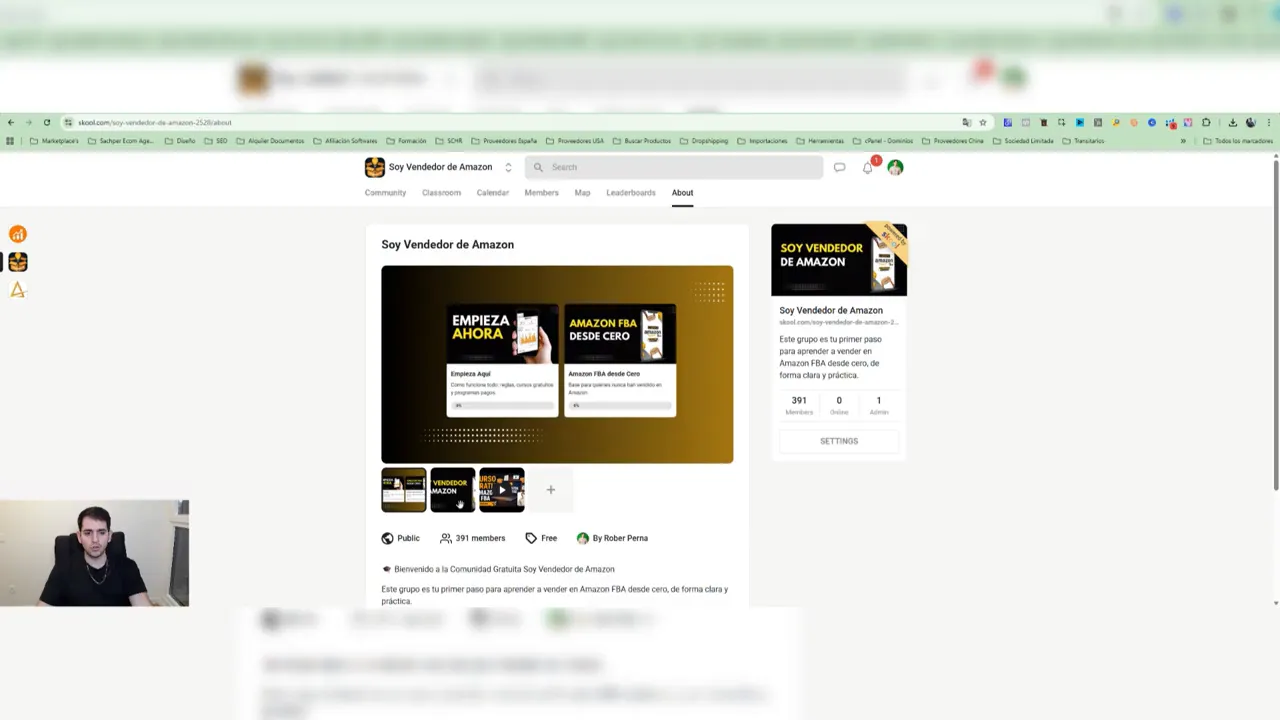Open the Calendar tab

pyautogui.click(x=493, y=193)
